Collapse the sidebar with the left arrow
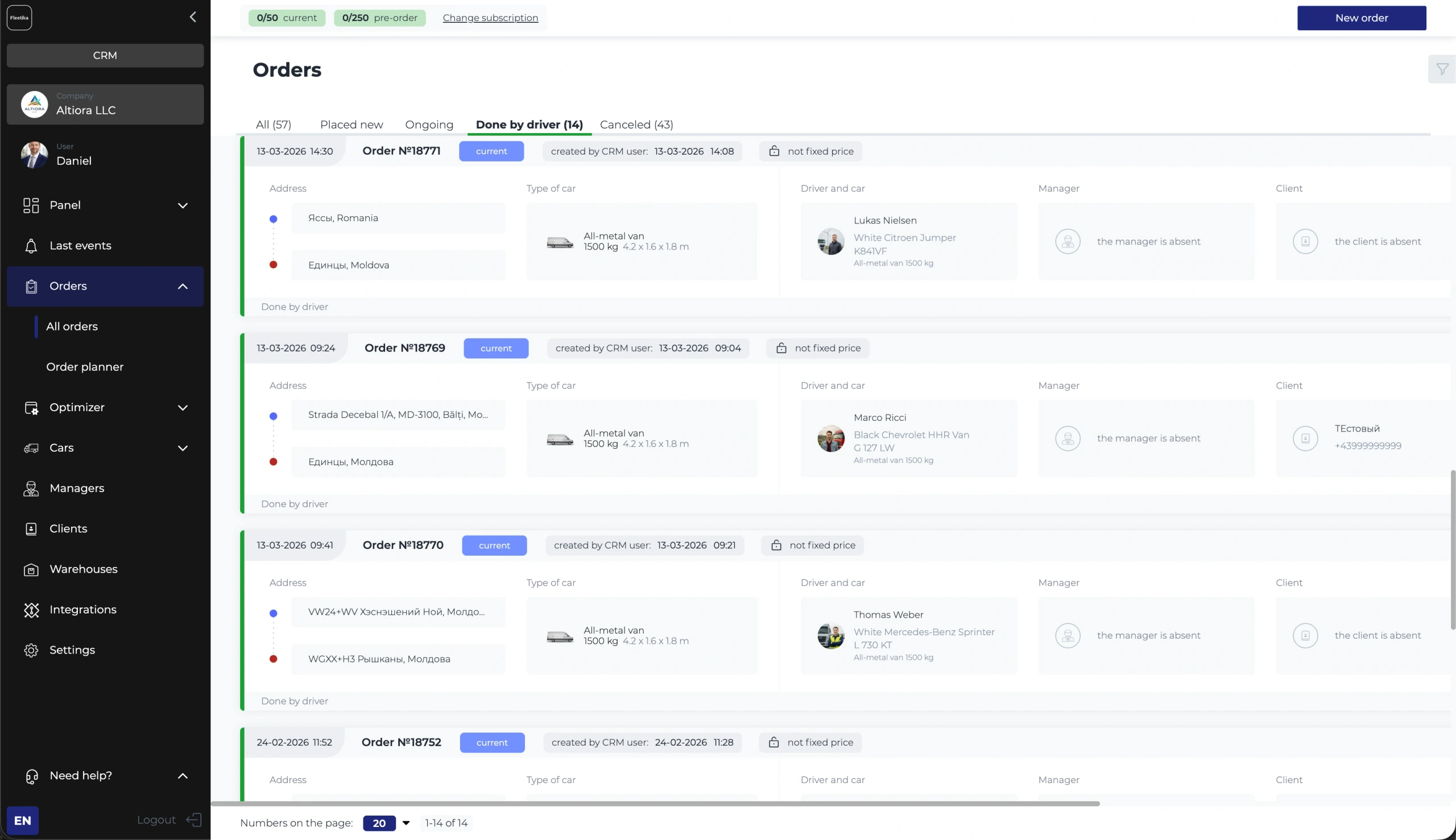The height and width of the screenshot is (840, 1456). click(193, 17)
